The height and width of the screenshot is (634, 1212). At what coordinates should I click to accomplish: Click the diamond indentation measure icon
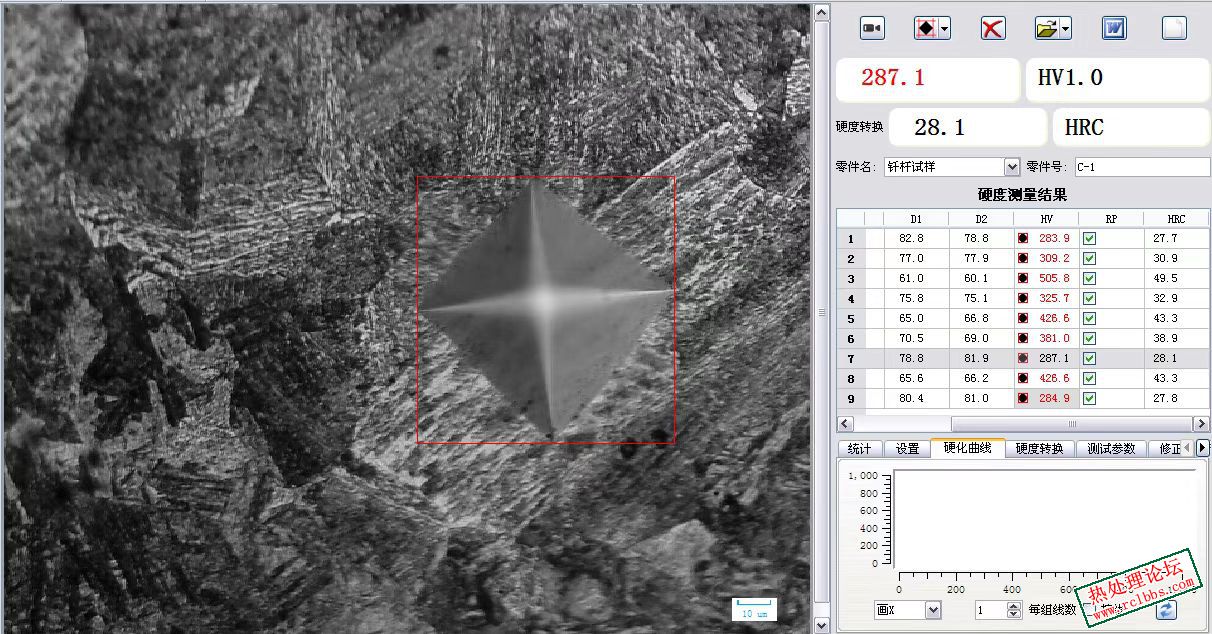(x=926, y=28)
